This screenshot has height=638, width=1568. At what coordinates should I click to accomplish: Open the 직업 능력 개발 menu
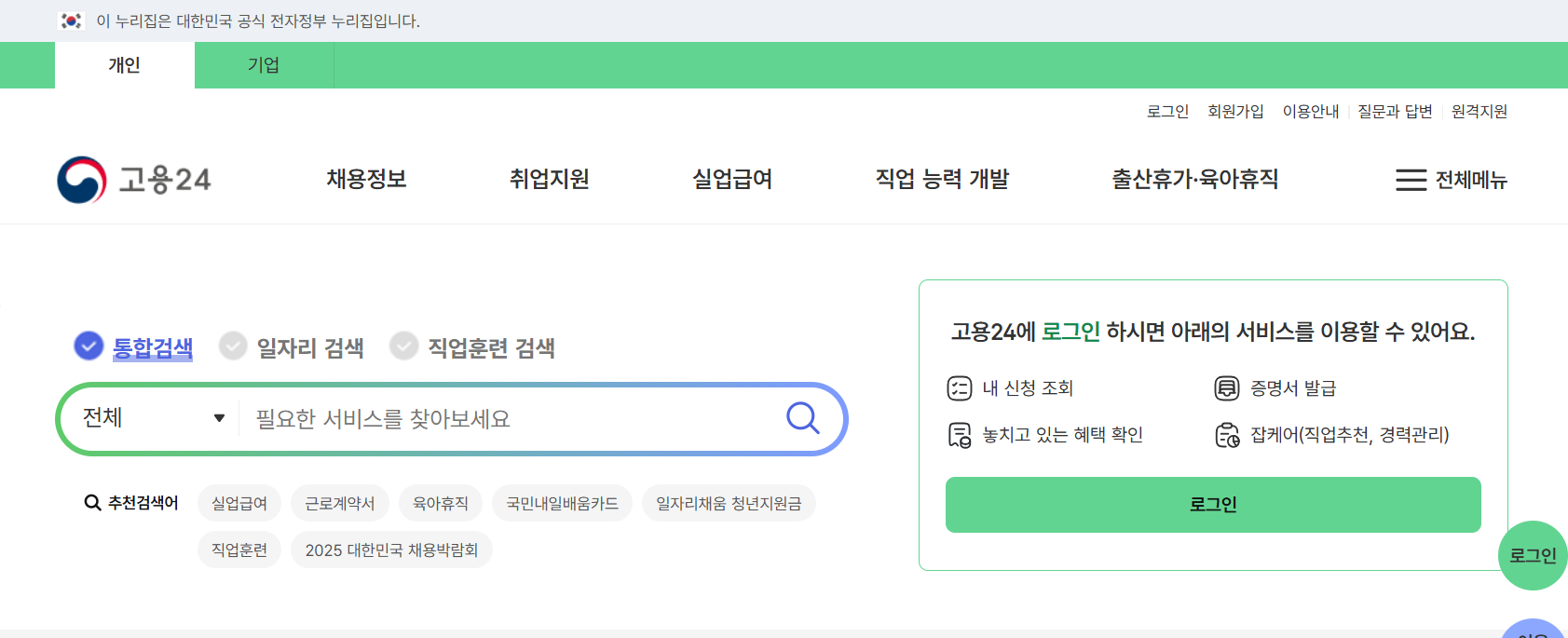(x=942, y=179)
